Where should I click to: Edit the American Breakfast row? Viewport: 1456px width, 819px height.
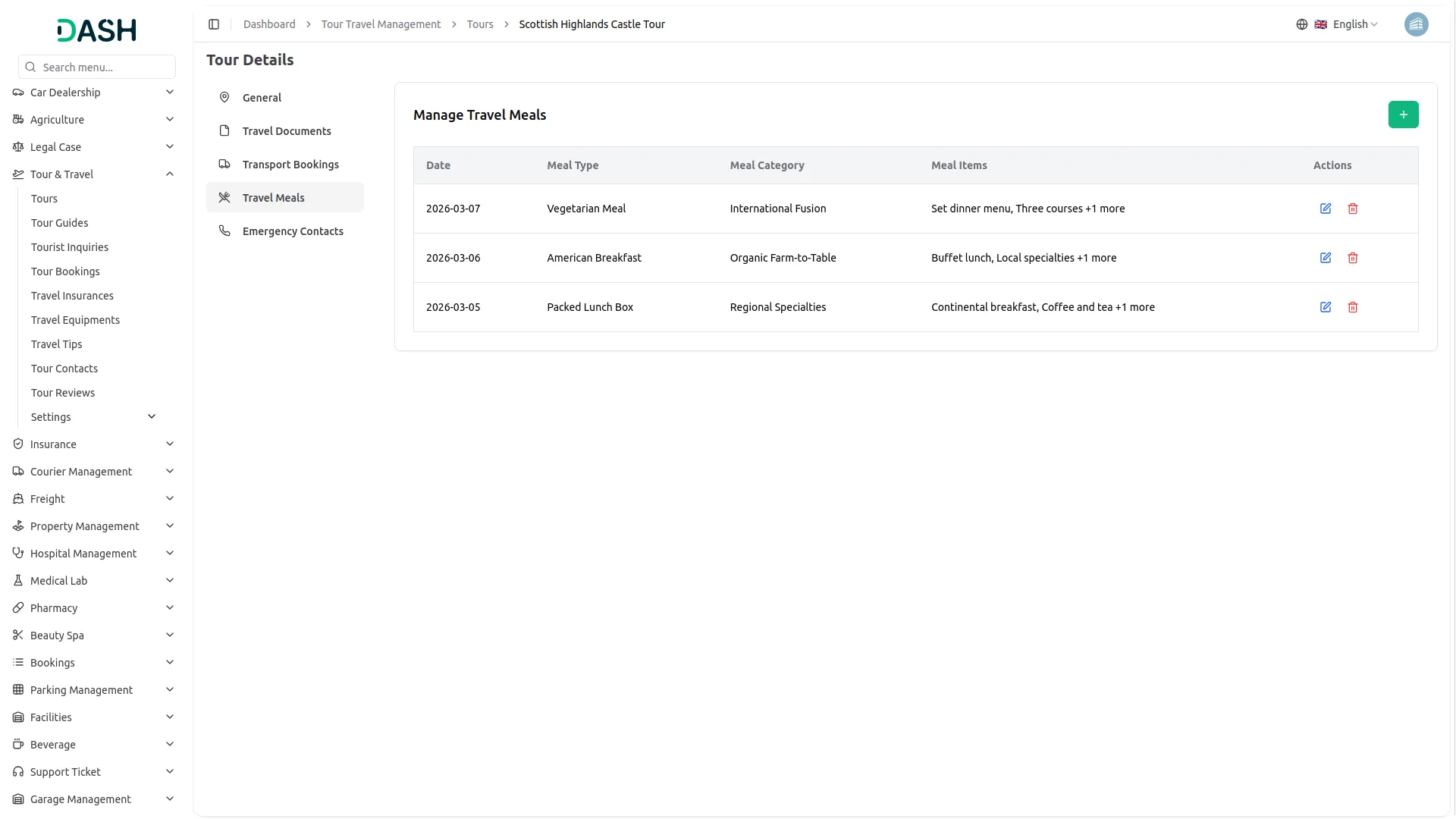click(x=1326, y=258)
